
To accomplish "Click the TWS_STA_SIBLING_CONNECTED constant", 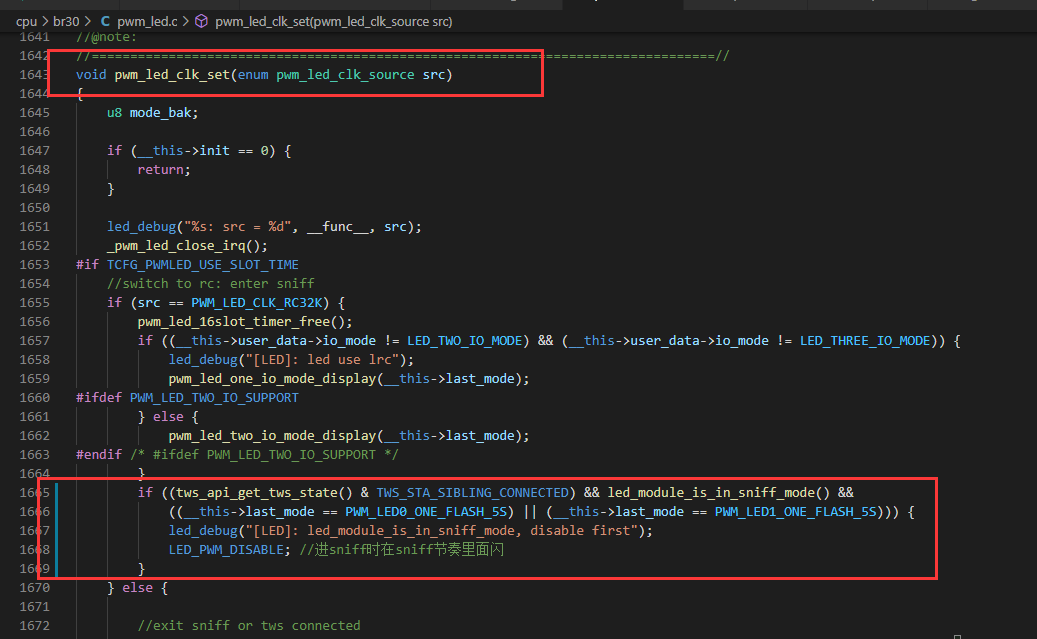I will click(x=472, y=493).
